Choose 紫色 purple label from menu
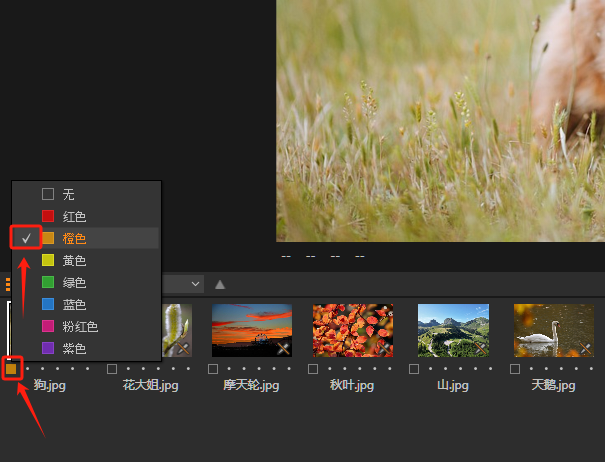Image resolution: width=605 pixels, height=462 pixels. point(86,349)
